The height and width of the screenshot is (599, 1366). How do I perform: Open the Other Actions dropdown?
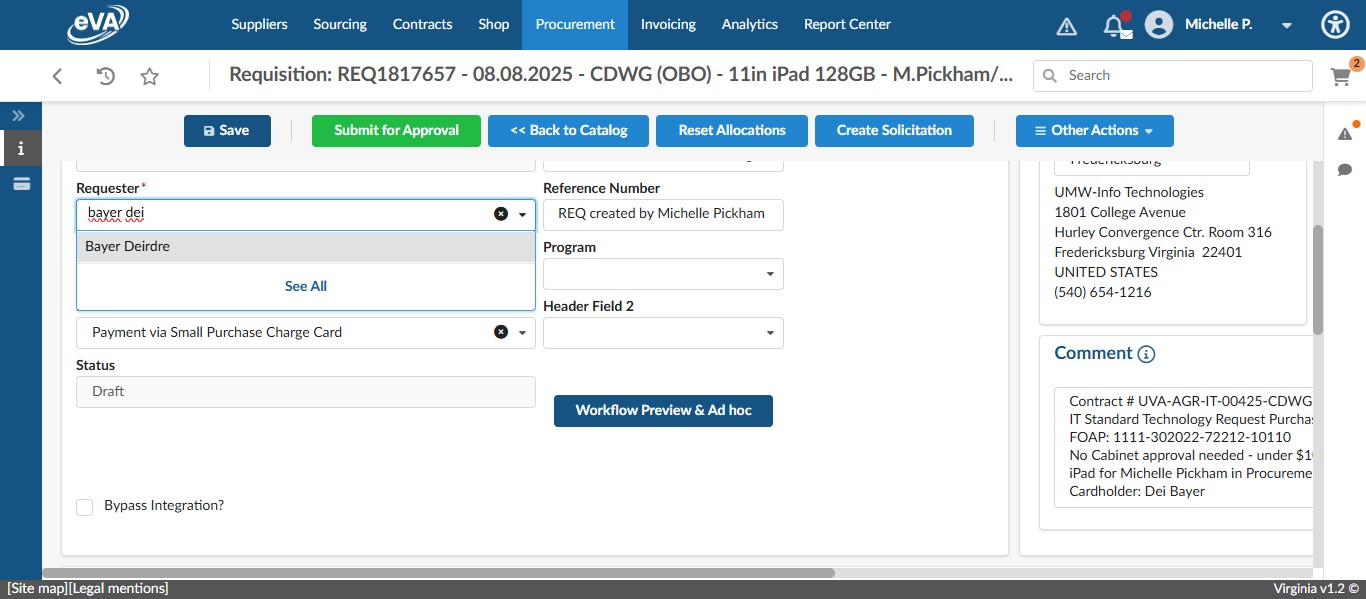tap(1094, 130)
